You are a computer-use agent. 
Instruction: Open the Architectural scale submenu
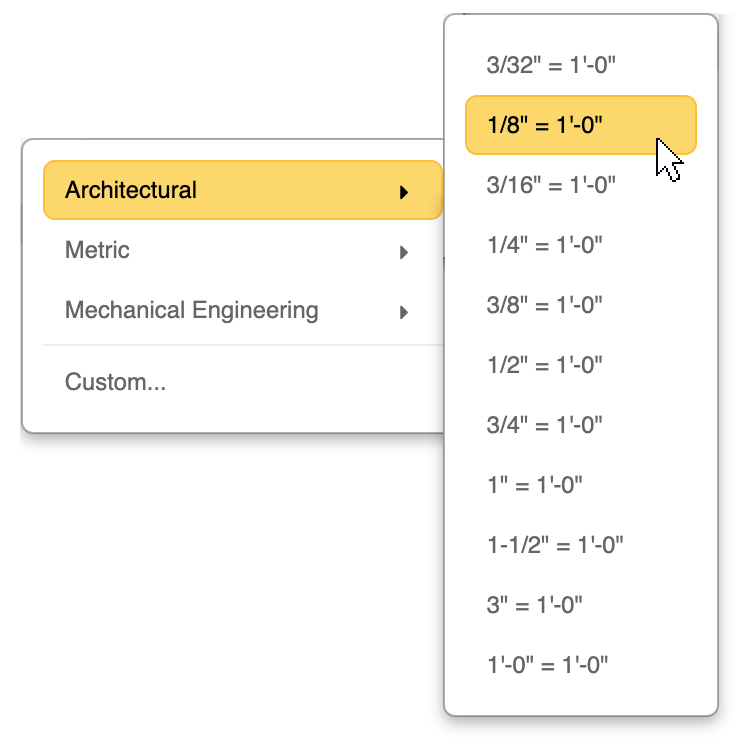131,190
